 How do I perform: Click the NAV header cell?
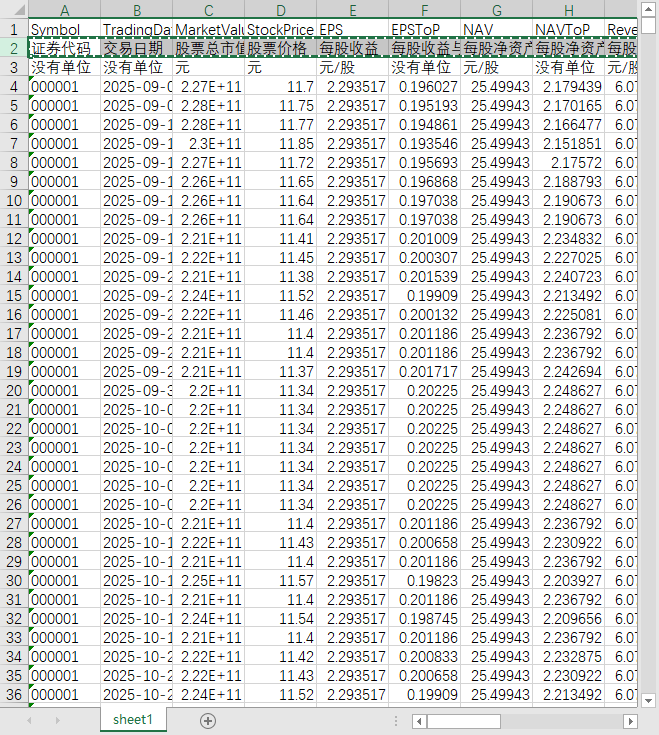(x=496, y=29)
